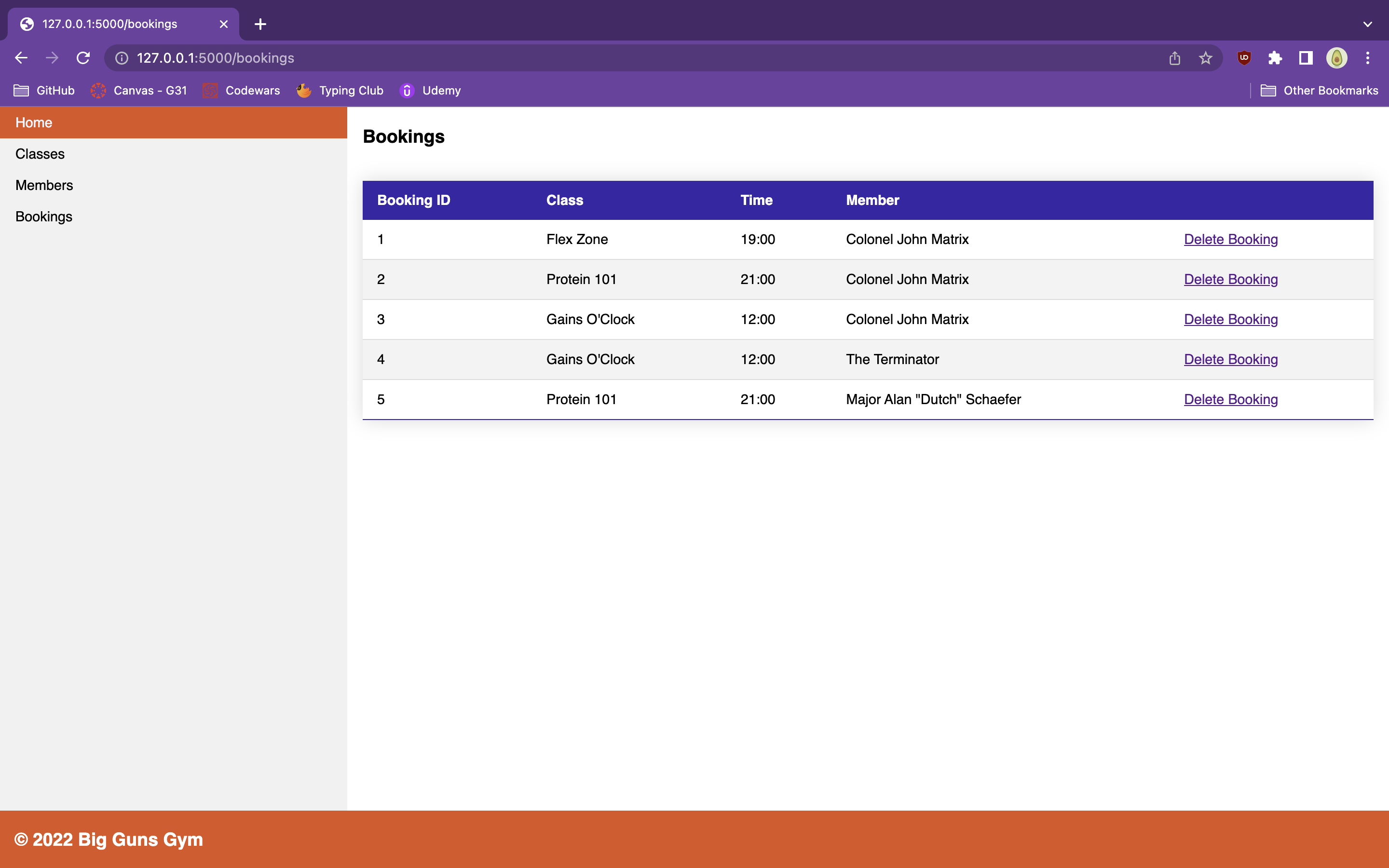Open the avocado profile avatar
Screen dimensions: 1389x868
point(1337,58)
